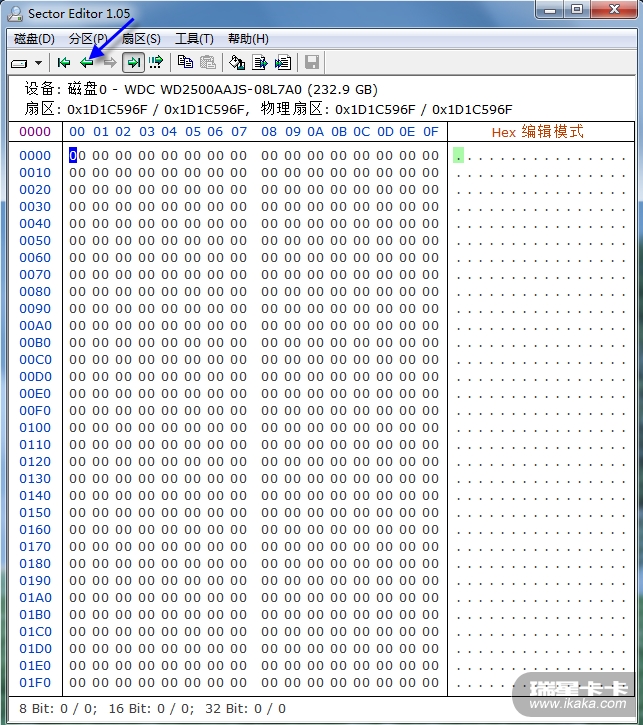Screen dimensions: 643x725
Task: Click the import sector from file icon
Action: click(283, 63)
